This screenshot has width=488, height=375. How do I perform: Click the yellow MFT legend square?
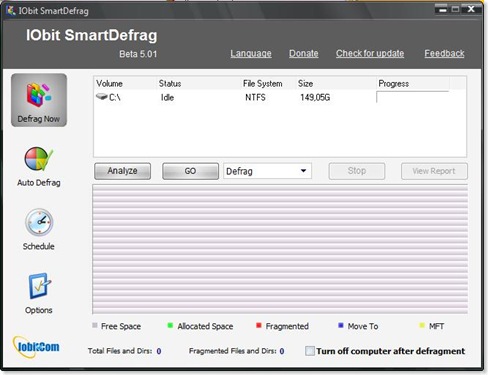pos(422,325)
